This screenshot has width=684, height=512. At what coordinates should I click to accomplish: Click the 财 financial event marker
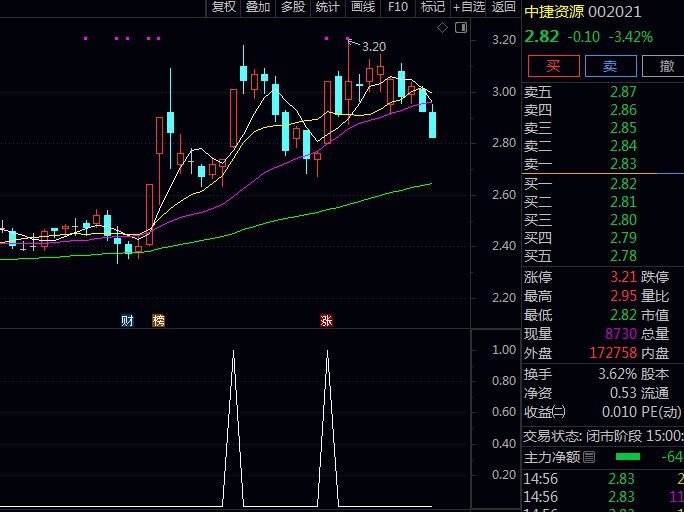point(127,320)
